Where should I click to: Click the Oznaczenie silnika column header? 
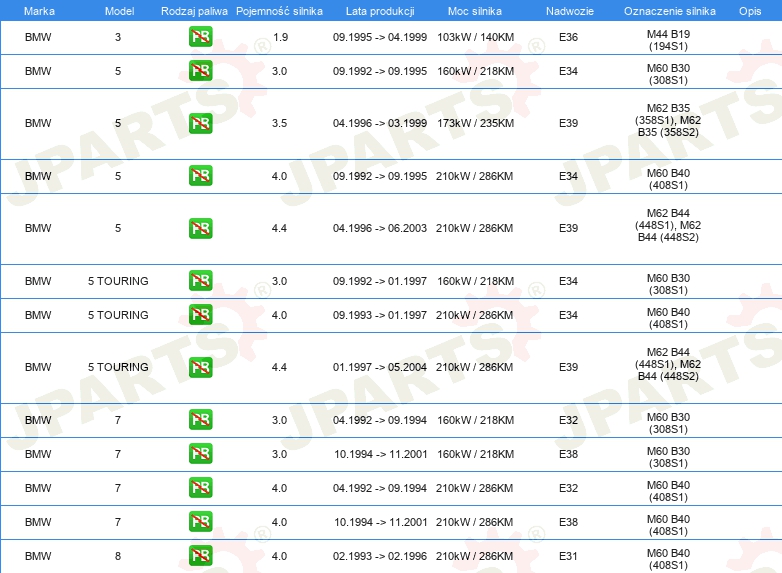670,11
